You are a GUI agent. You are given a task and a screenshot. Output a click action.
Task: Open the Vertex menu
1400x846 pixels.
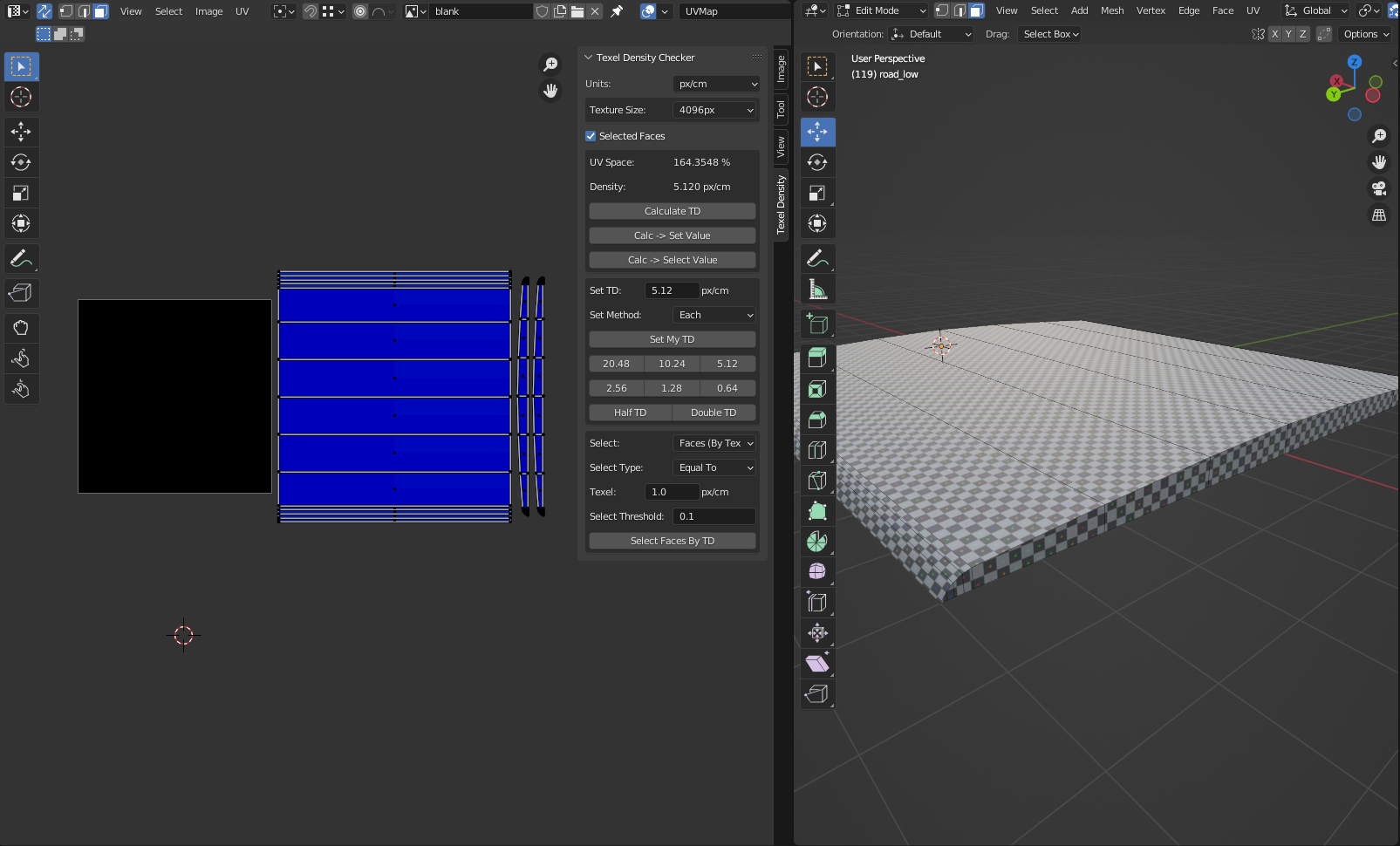[x=1151, y=10]
